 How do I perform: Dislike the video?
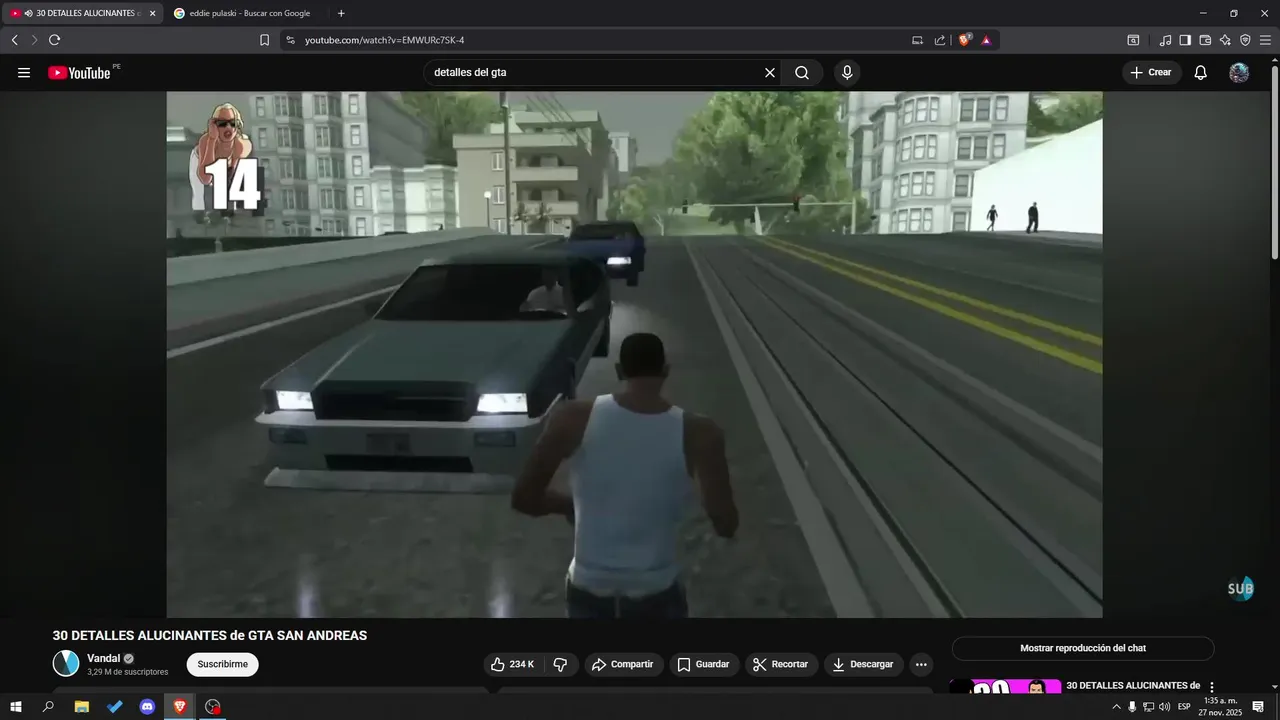click(560, 664)
